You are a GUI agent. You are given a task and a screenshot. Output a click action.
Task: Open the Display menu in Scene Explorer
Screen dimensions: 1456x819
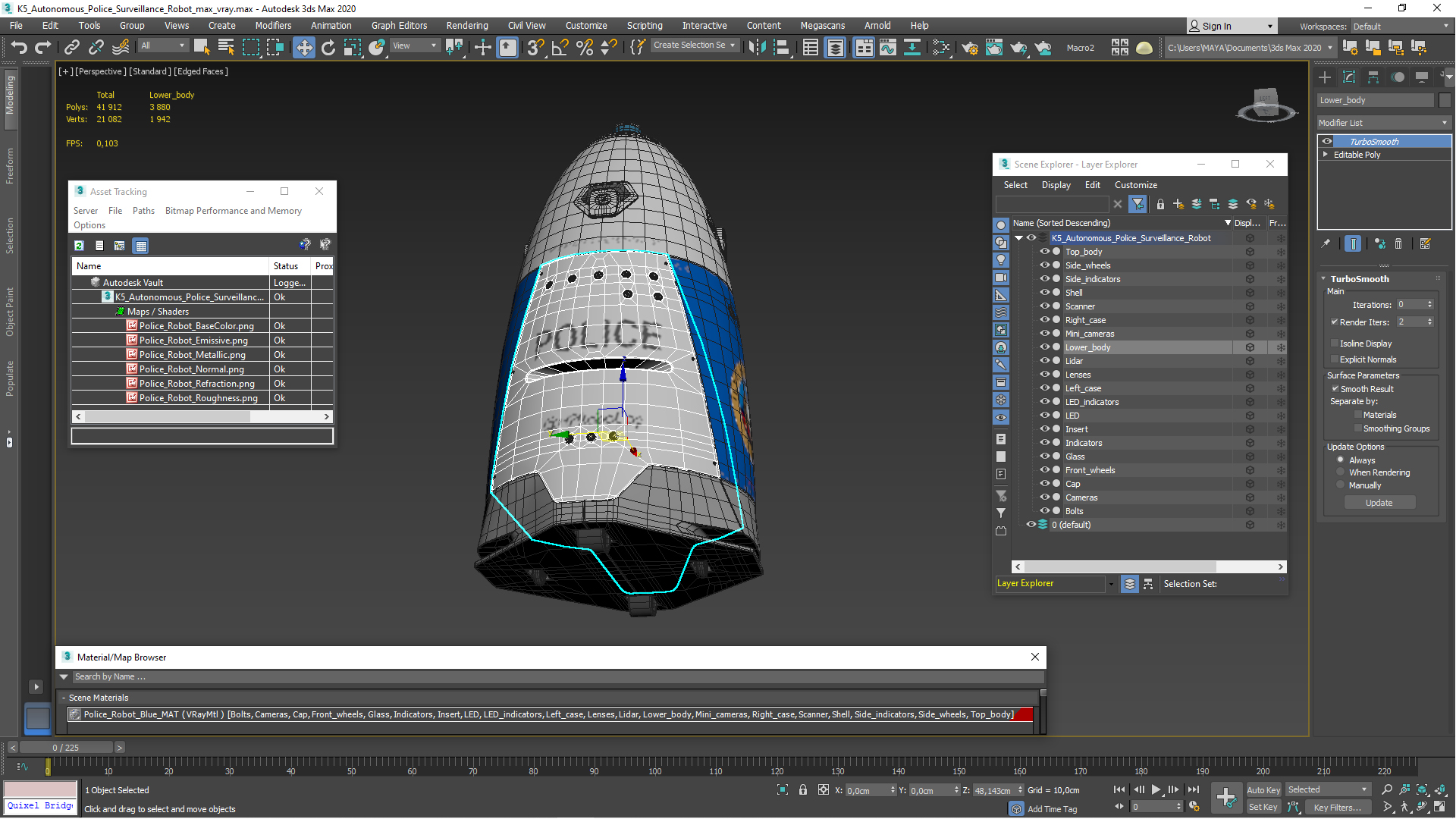[1056, 185]
